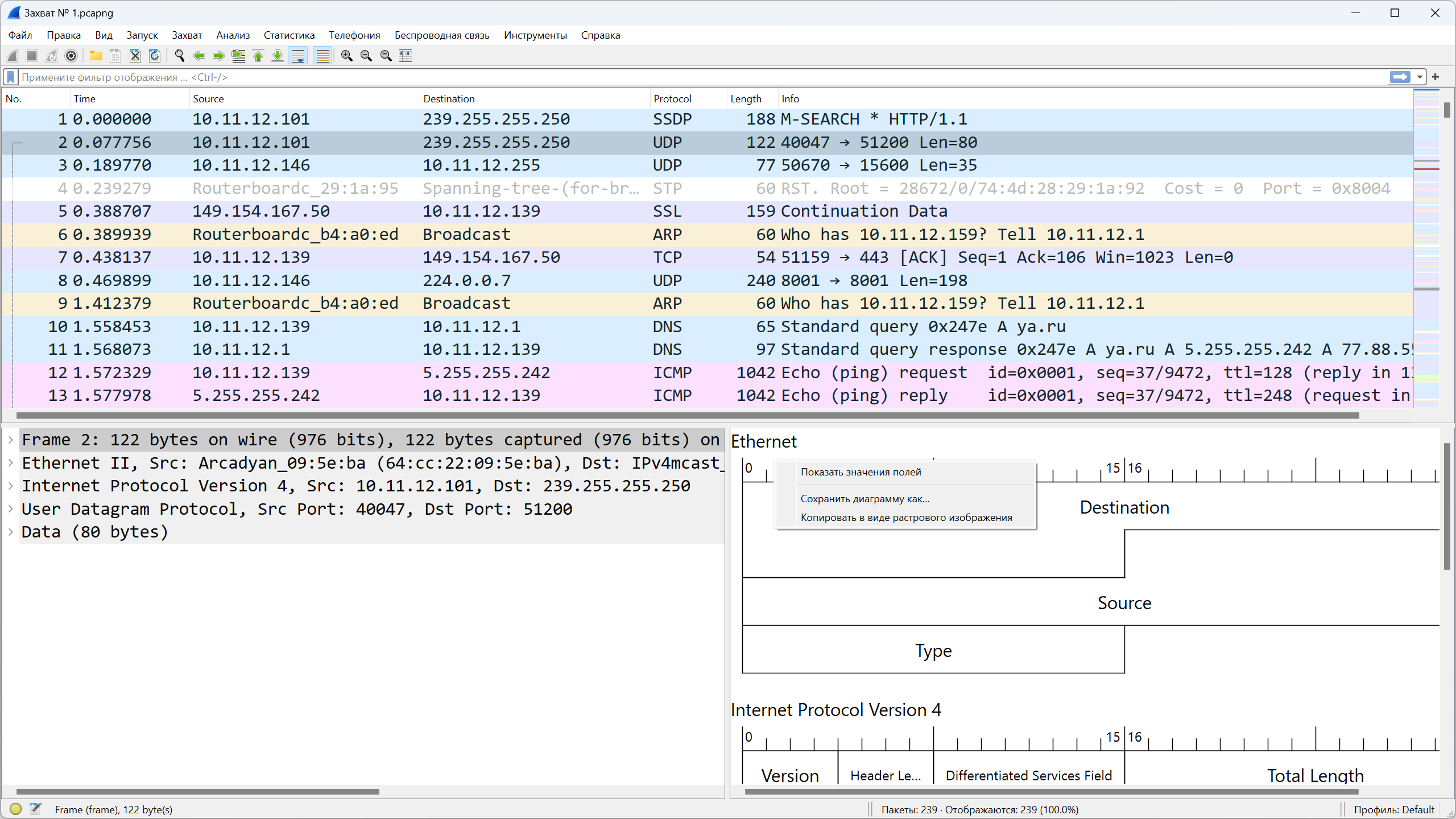
Task: Zoom in on packet text
Action: (347, 56)
